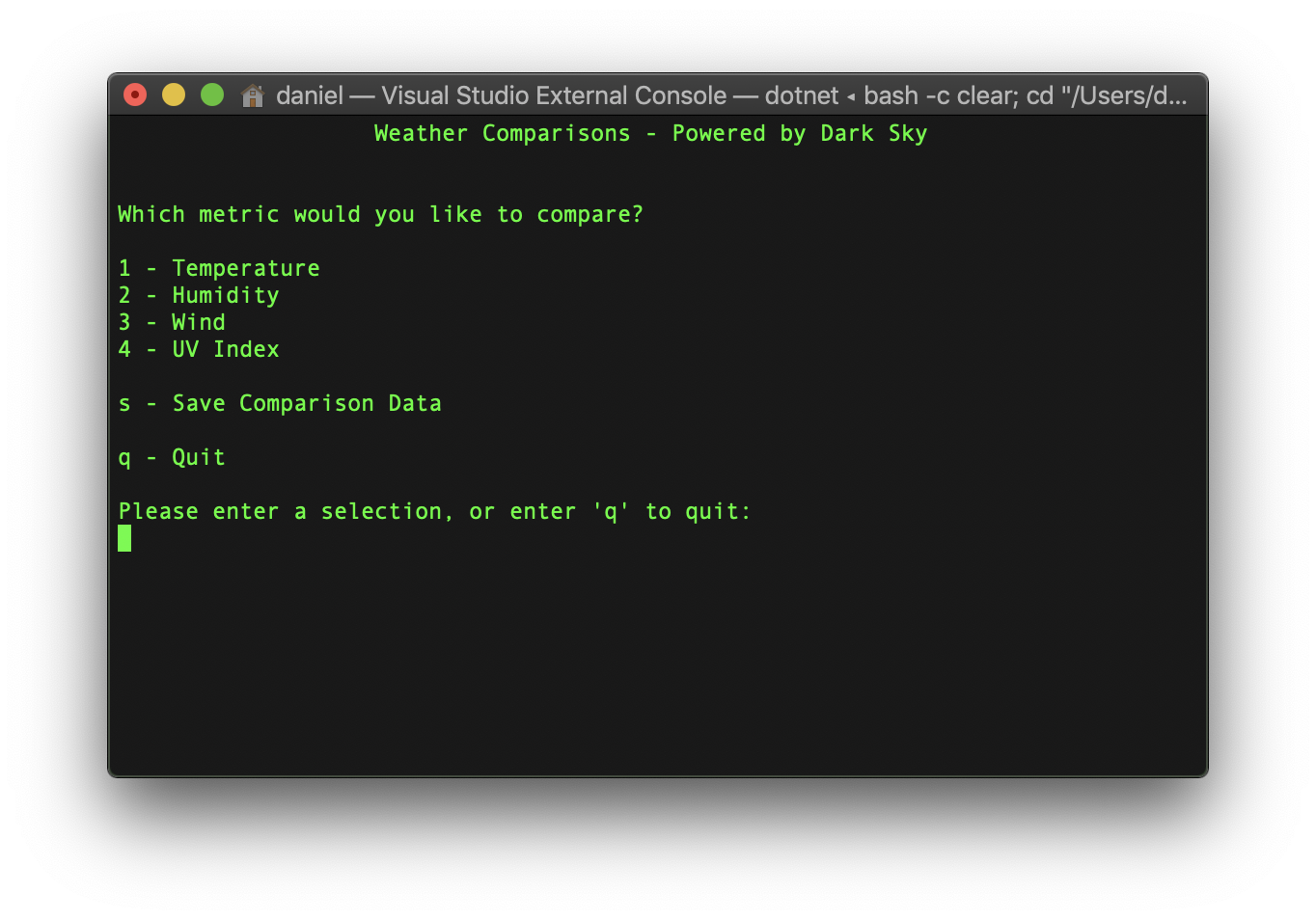
Task: Click the 's - Save Comparison Data' line
Action: [280, 403]
